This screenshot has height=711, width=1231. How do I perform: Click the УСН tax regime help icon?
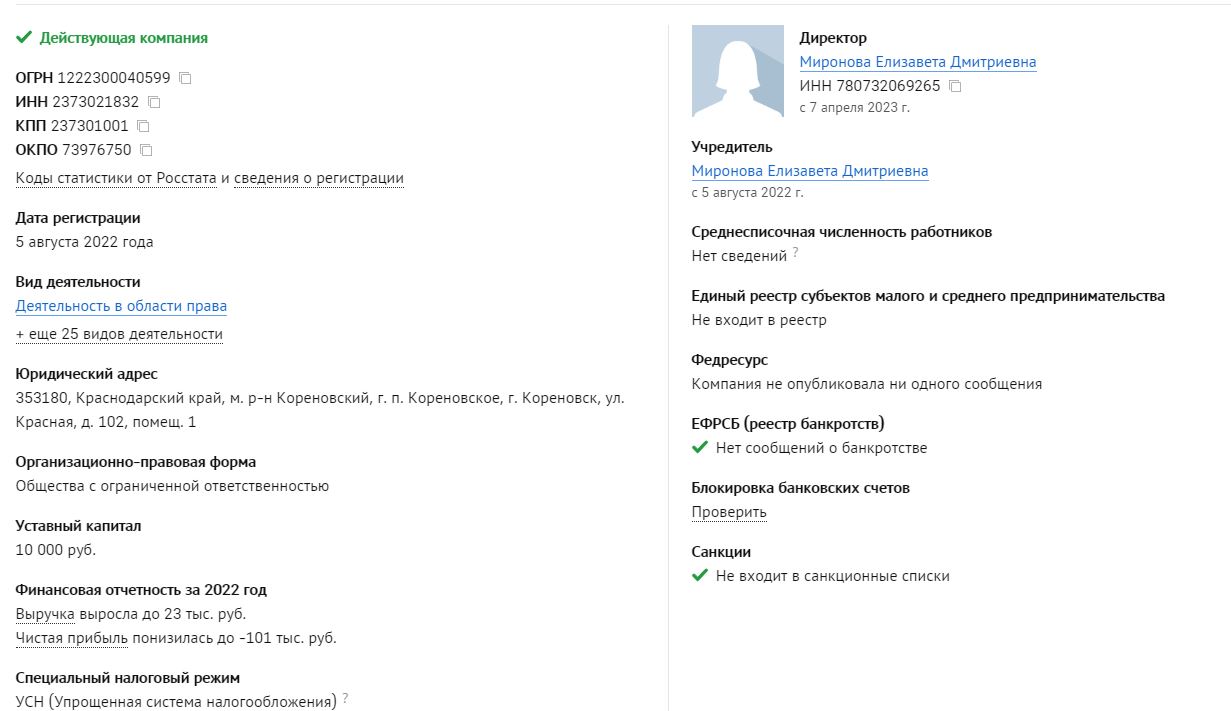pos(345,699)
